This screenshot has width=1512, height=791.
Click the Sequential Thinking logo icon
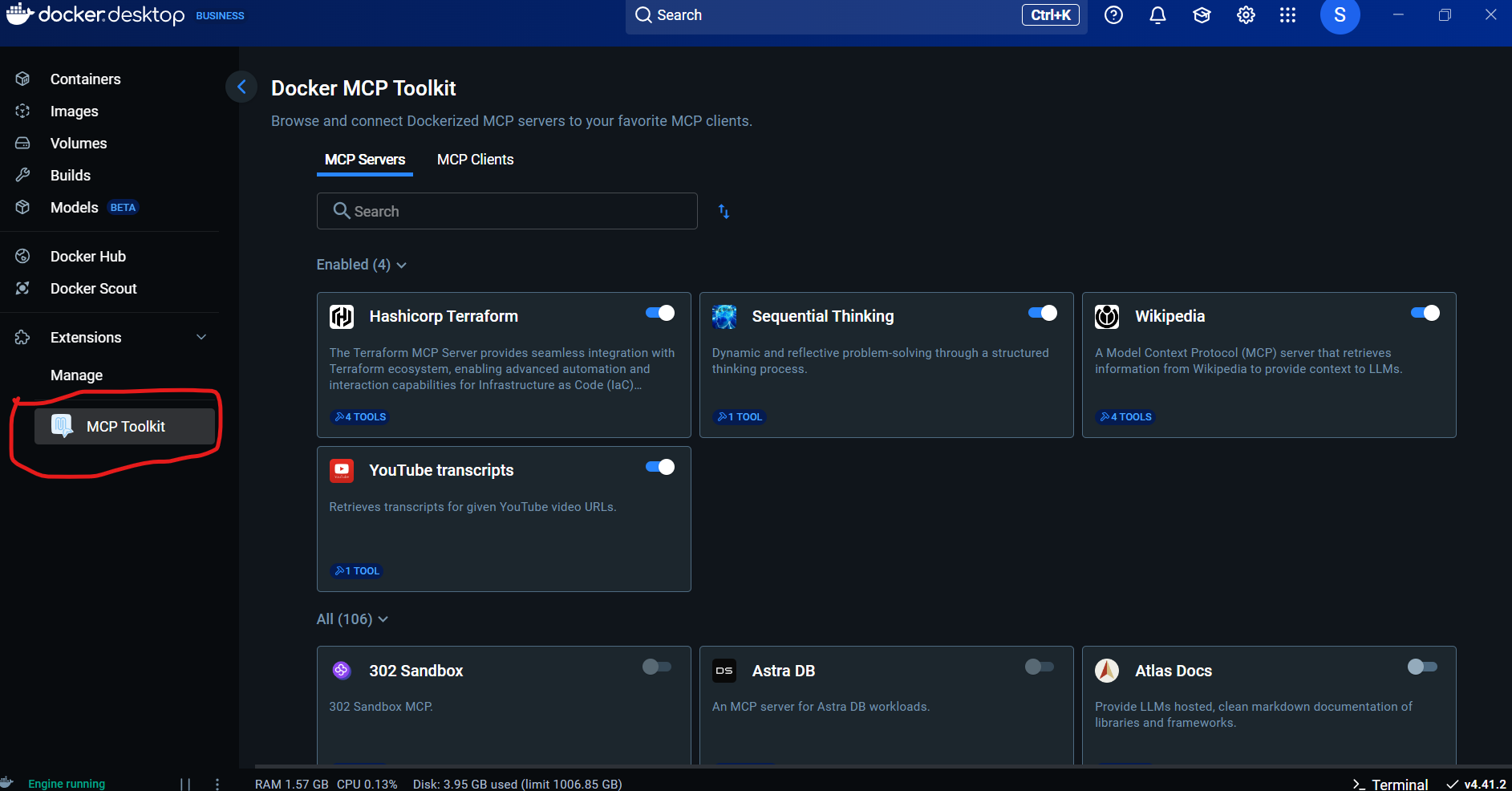pos(724,317)
